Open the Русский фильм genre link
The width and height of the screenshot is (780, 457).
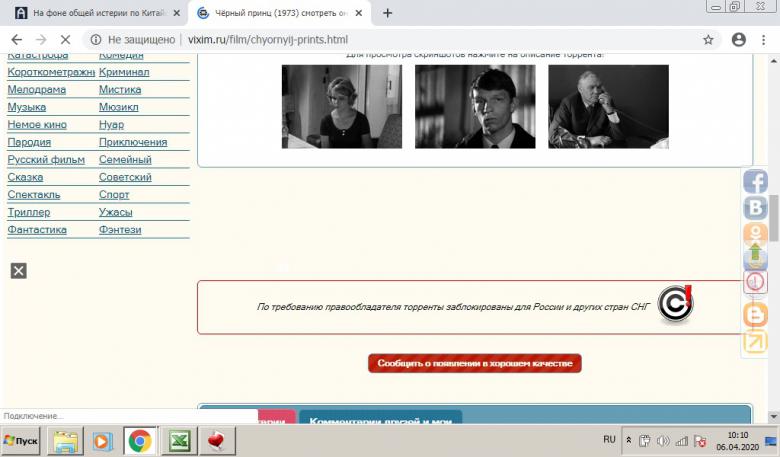pyautogui.click(x=46, y=160)
